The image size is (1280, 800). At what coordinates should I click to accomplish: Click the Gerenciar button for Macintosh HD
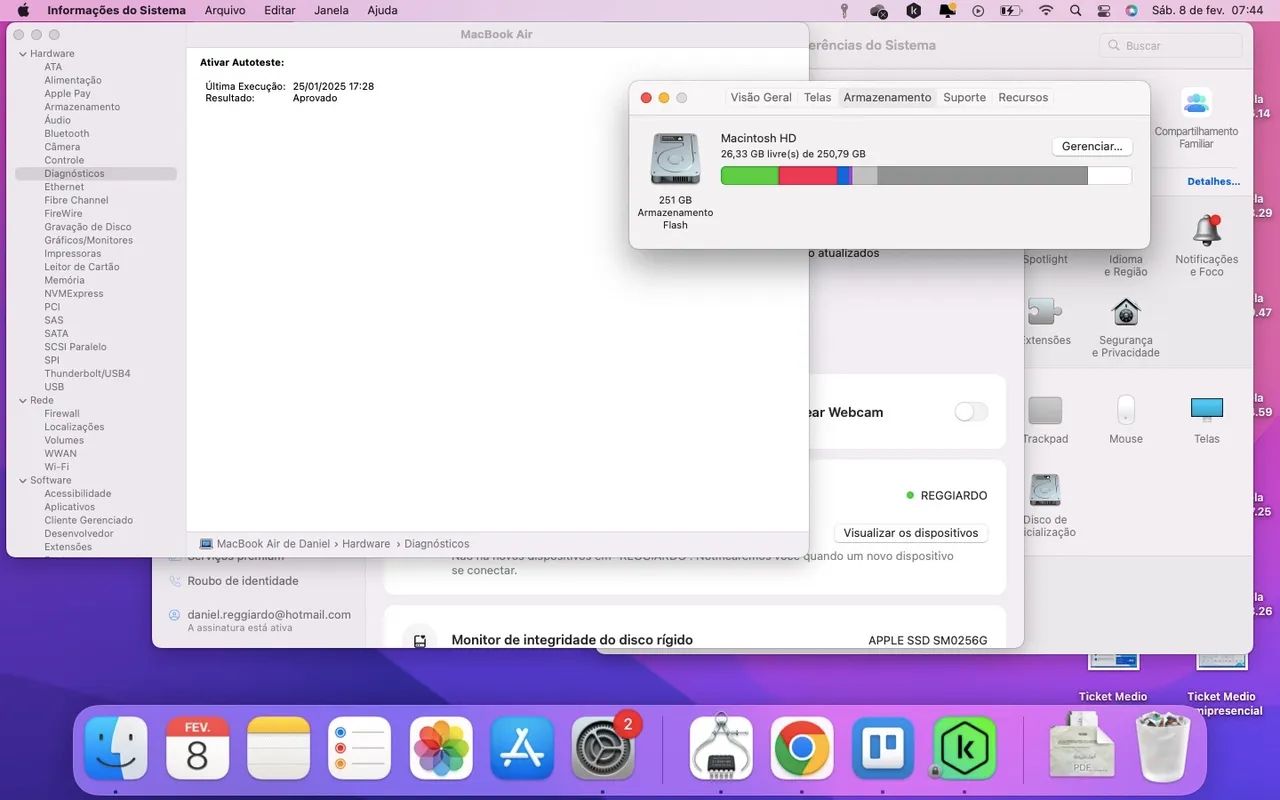[1091, 146]
